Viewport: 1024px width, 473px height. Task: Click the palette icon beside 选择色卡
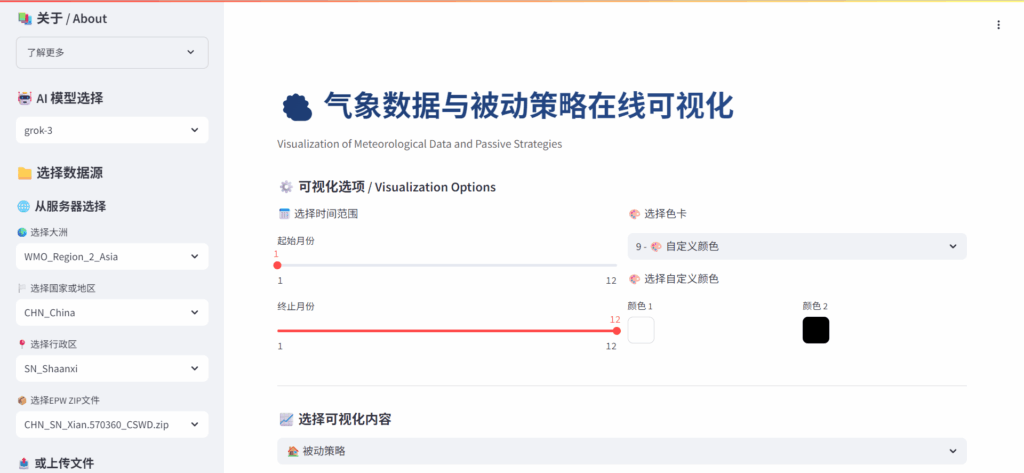(633, 214)
